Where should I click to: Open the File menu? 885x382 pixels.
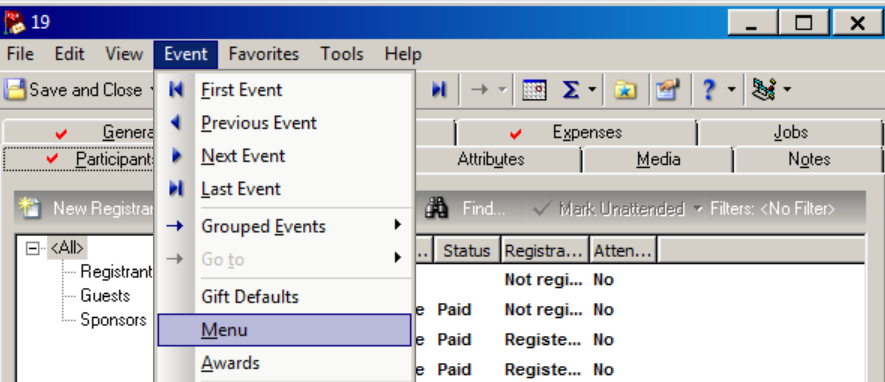(x=20, y=54)
